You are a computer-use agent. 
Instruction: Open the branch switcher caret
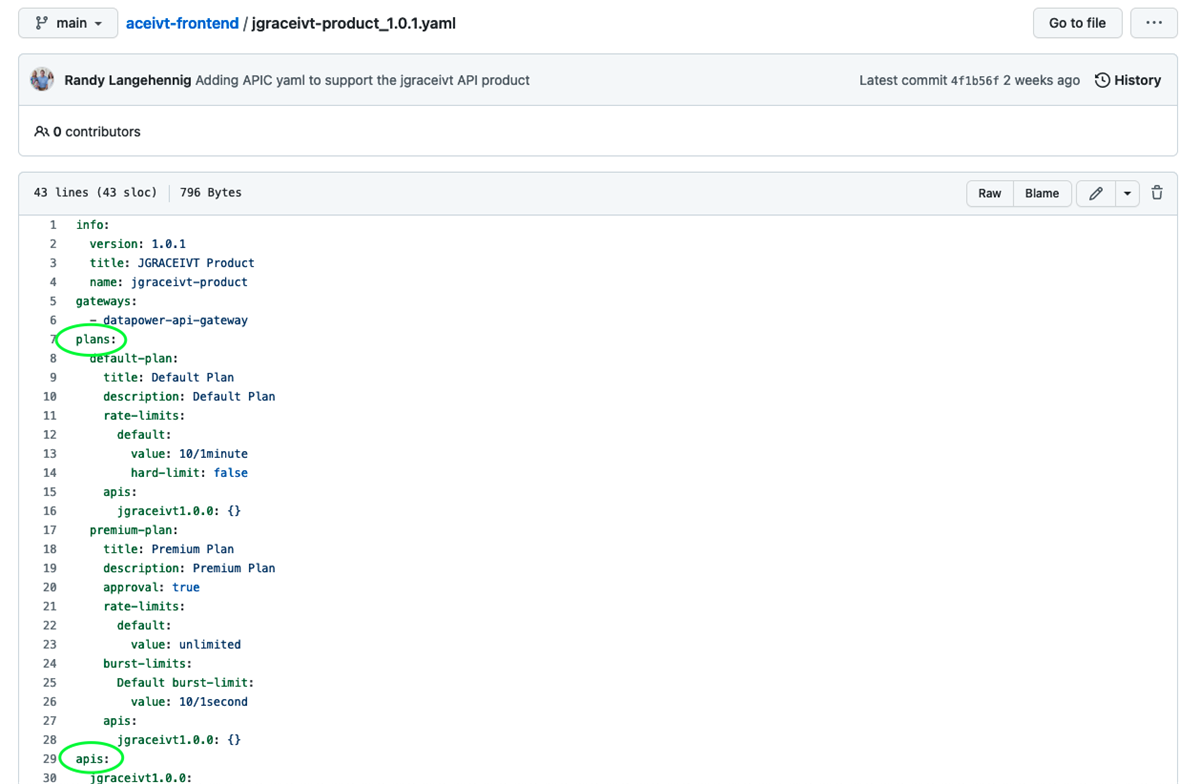click(99, 22)
